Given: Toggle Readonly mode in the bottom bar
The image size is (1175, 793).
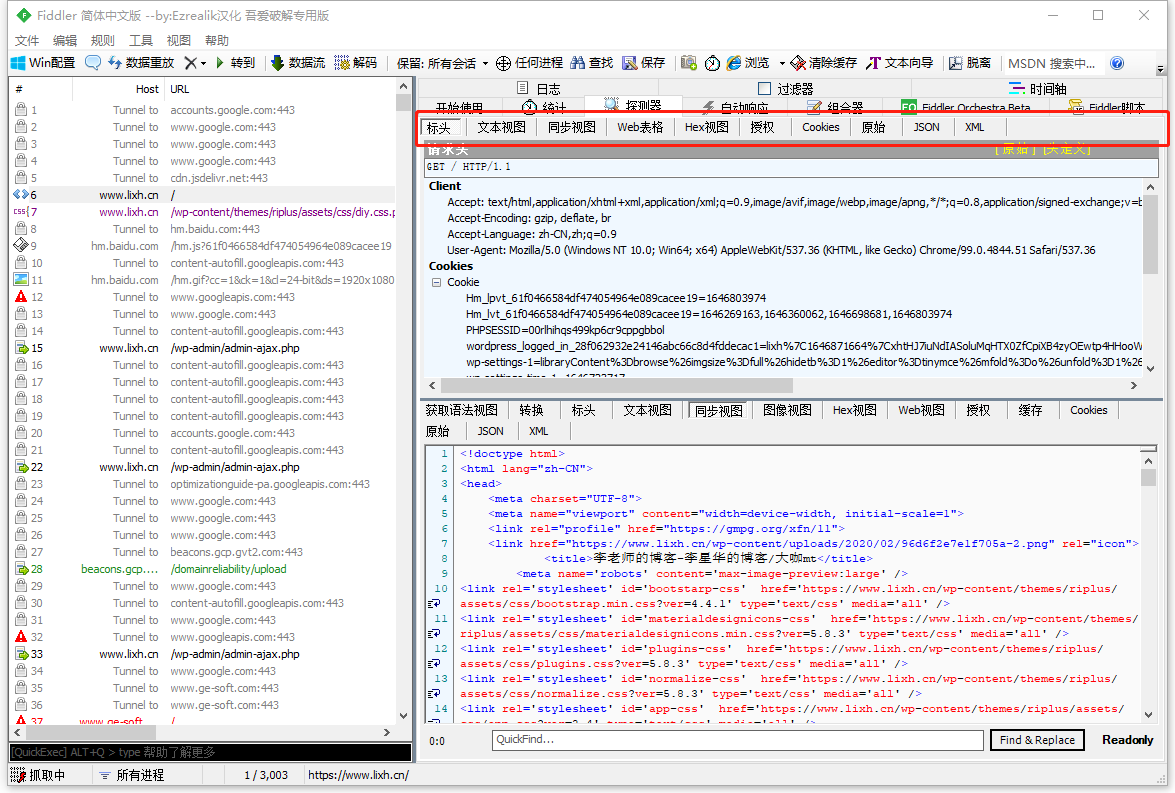Looking at the screenshot, I should 1126,740.
